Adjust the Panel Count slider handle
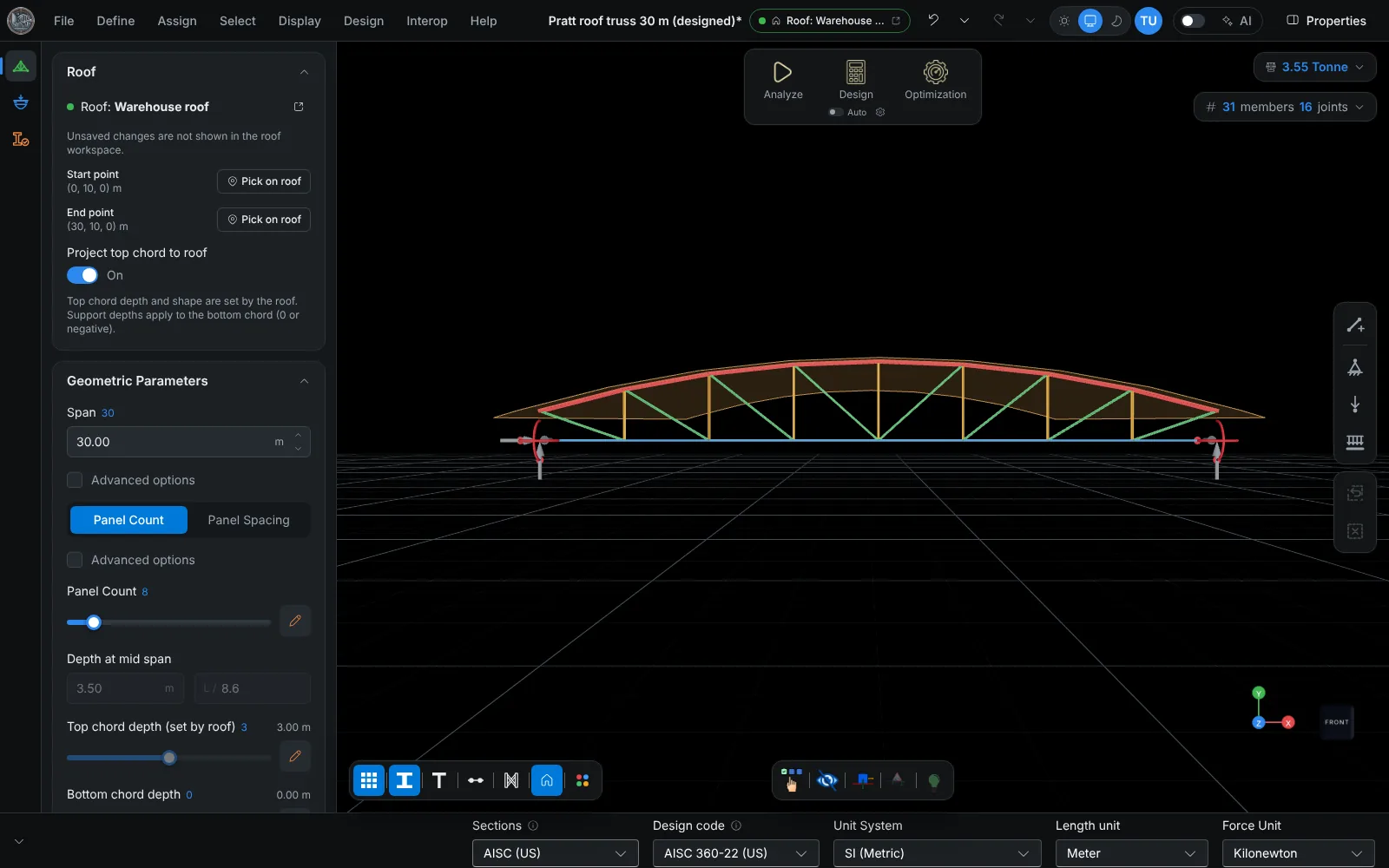Viewport: 1389px width, 868px height. (94, 622)
